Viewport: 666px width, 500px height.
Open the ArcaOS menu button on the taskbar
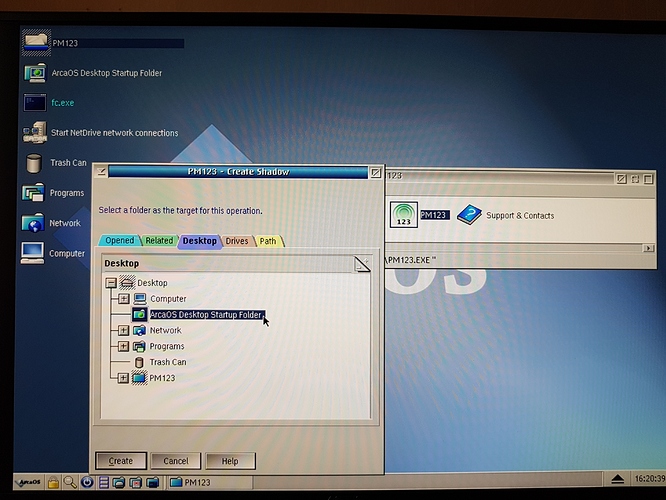click(x=29, y=482)
